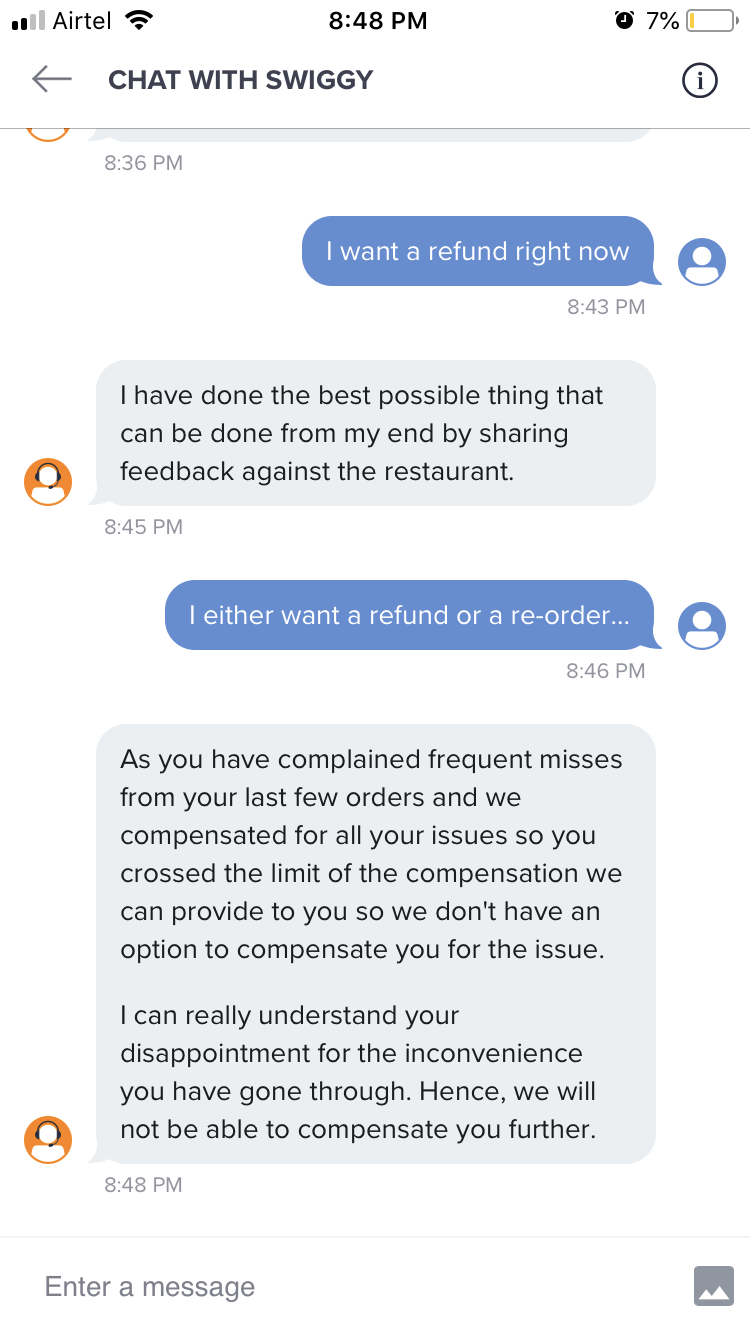Tap the status bar clock

pos(378,21)
